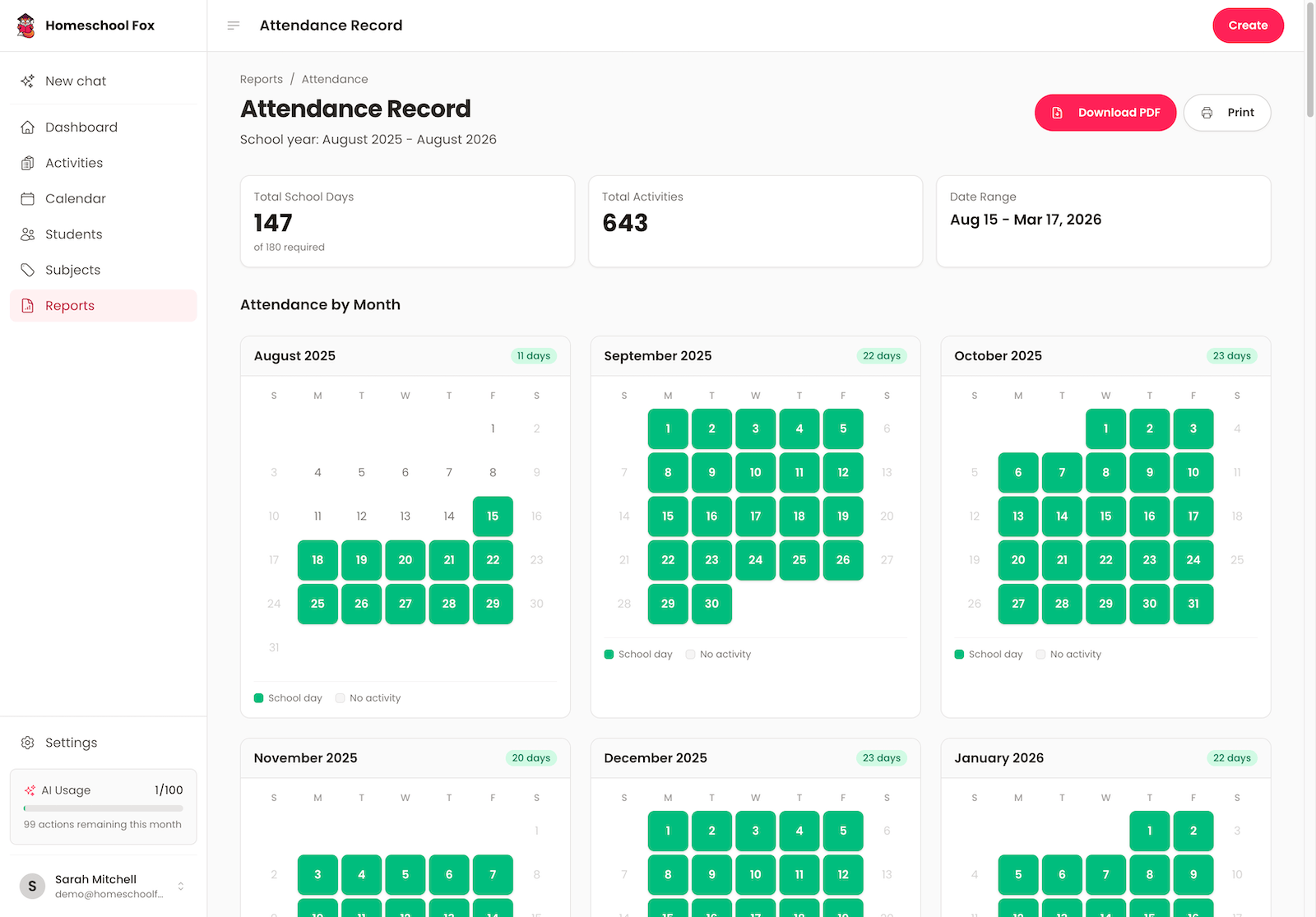Click the '643' Total Activities value
The width and height of the screenshot is (1316, 917).
tap(625, 223)
